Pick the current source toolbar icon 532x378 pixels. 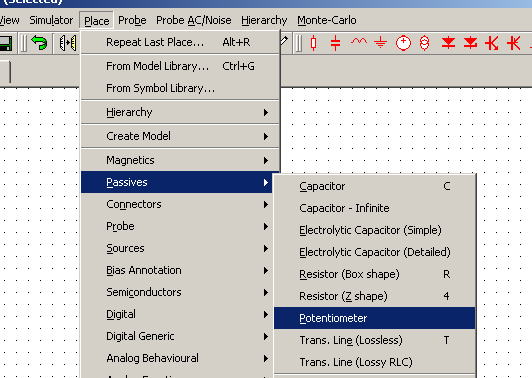424,43
